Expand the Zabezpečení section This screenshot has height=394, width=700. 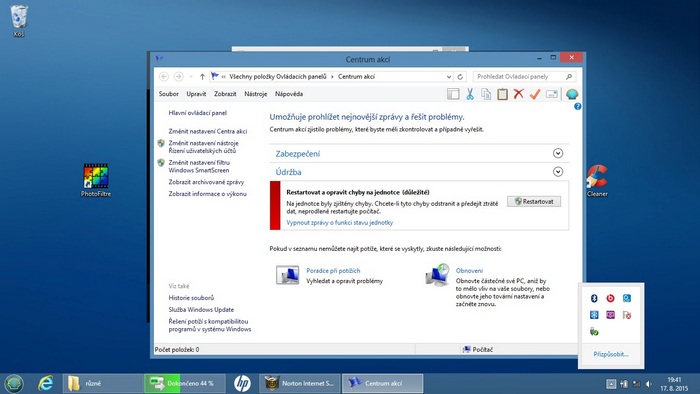pos(558,153)
